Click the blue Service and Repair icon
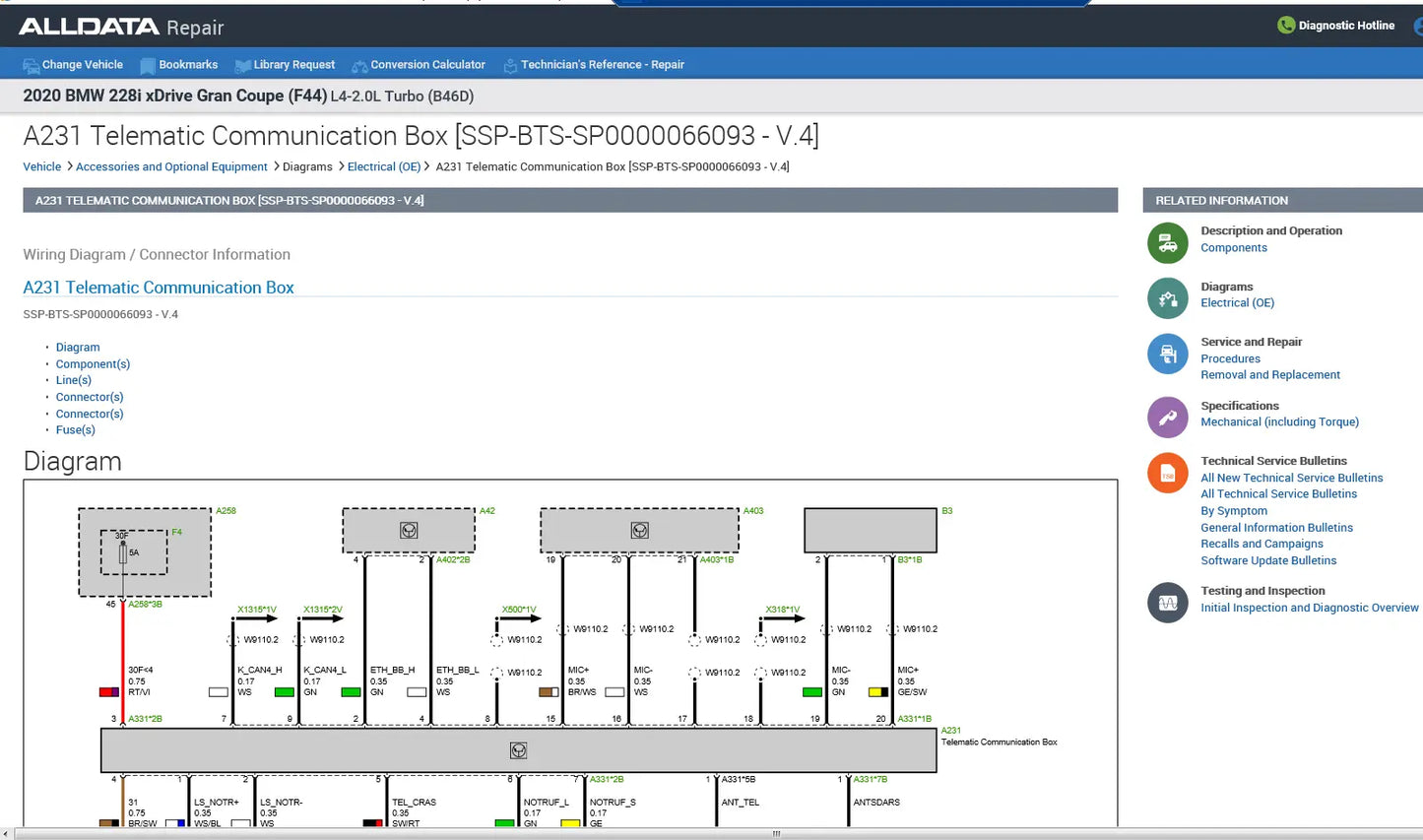 (1167, 354)
